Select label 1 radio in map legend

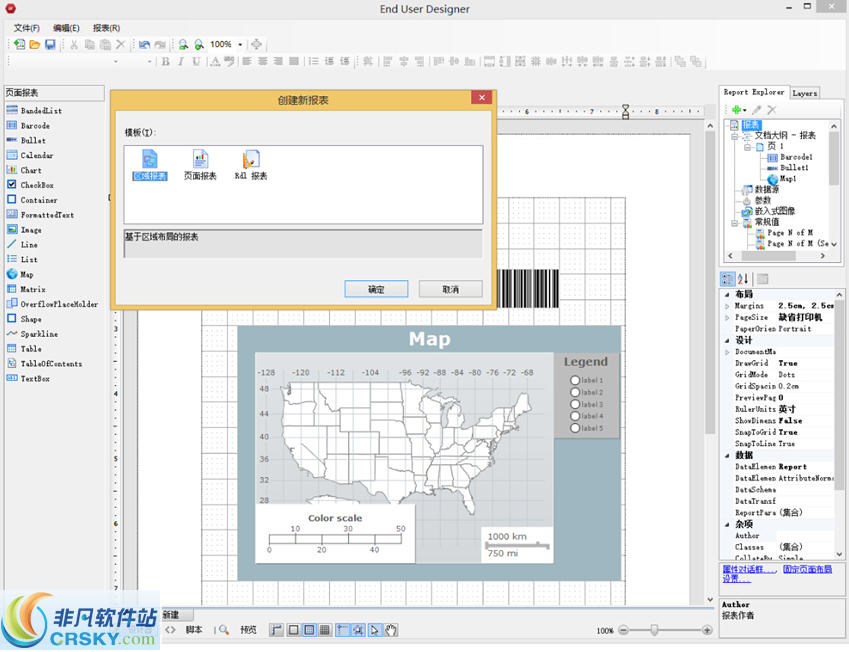(575, 380)
